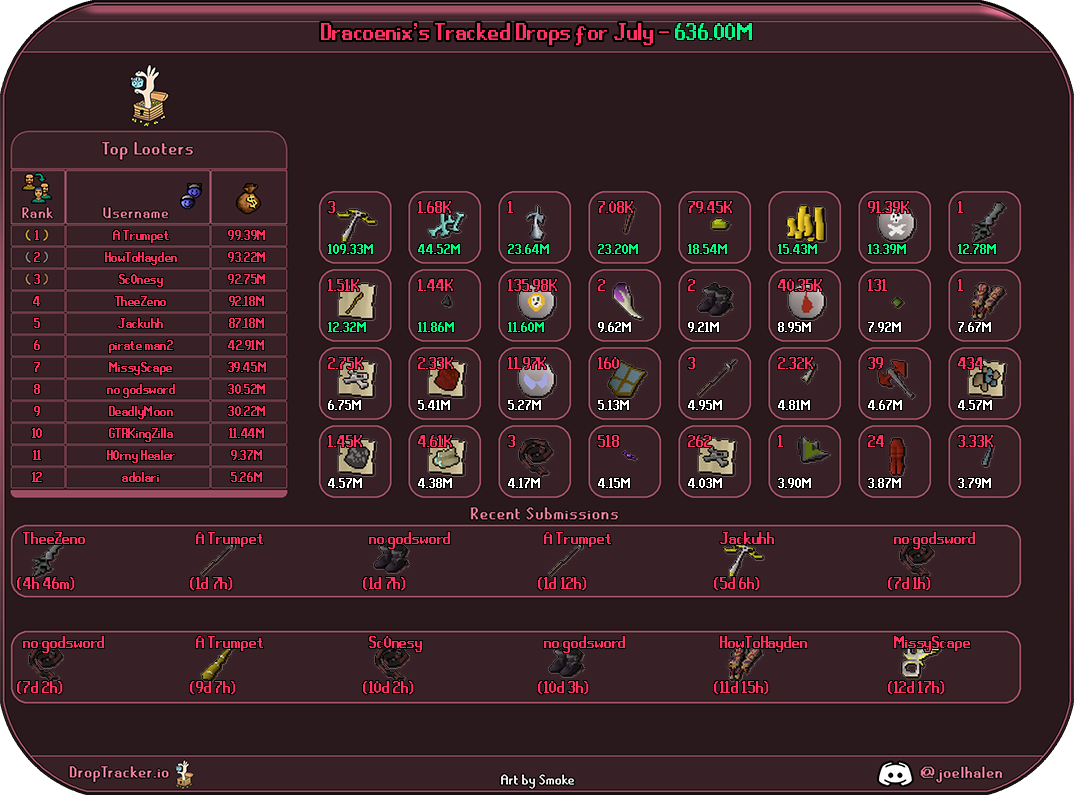Screen dimensions: 1074x795
Task: Click the 39.45M loot value for rank 7
Action: (247, 368)
